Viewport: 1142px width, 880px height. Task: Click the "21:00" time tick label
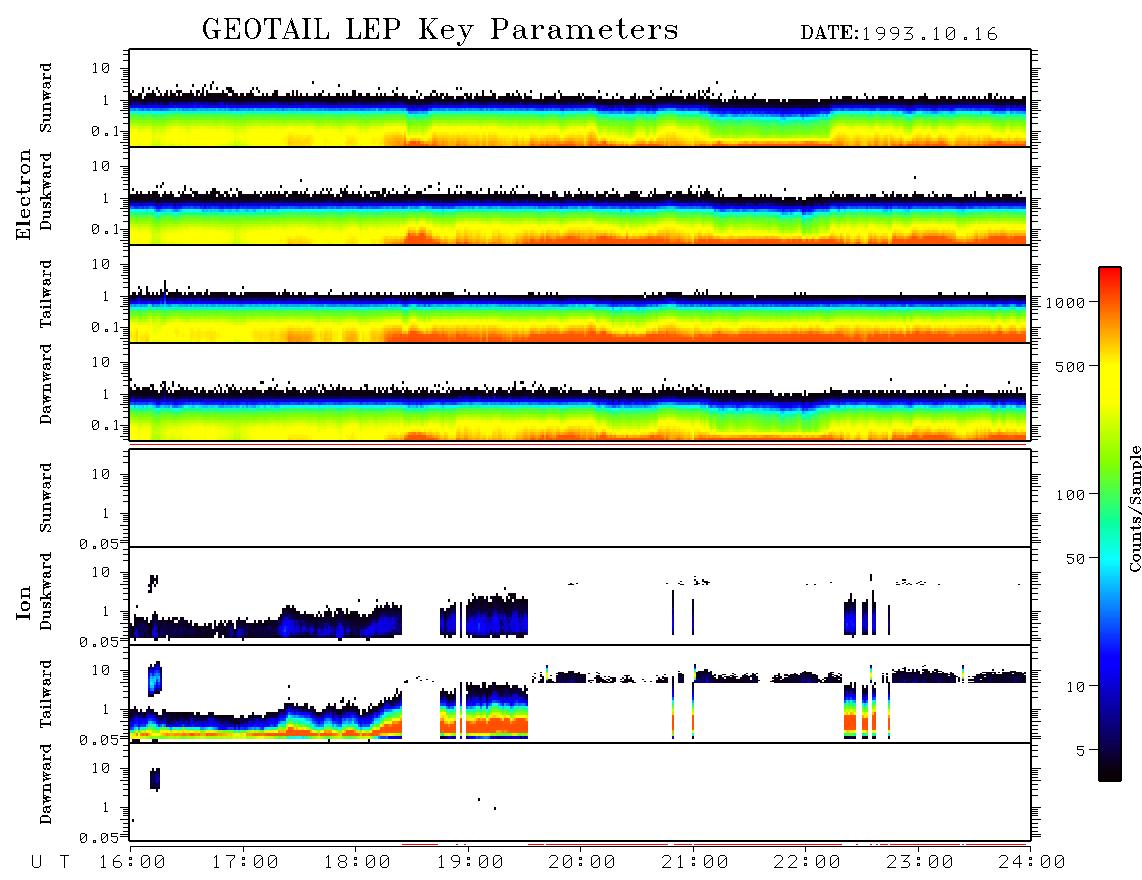tap(695, 863)
